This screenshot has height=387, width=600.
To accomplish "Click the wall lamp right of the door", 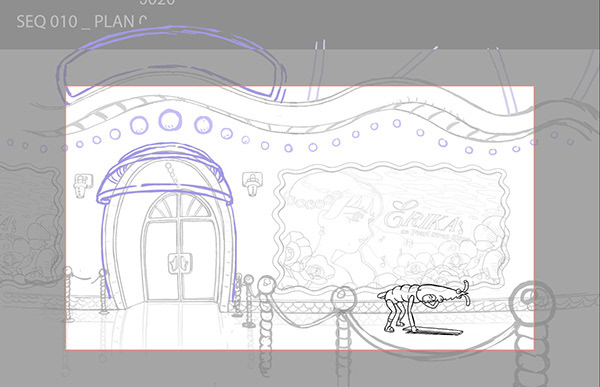I will coord(253,183).
